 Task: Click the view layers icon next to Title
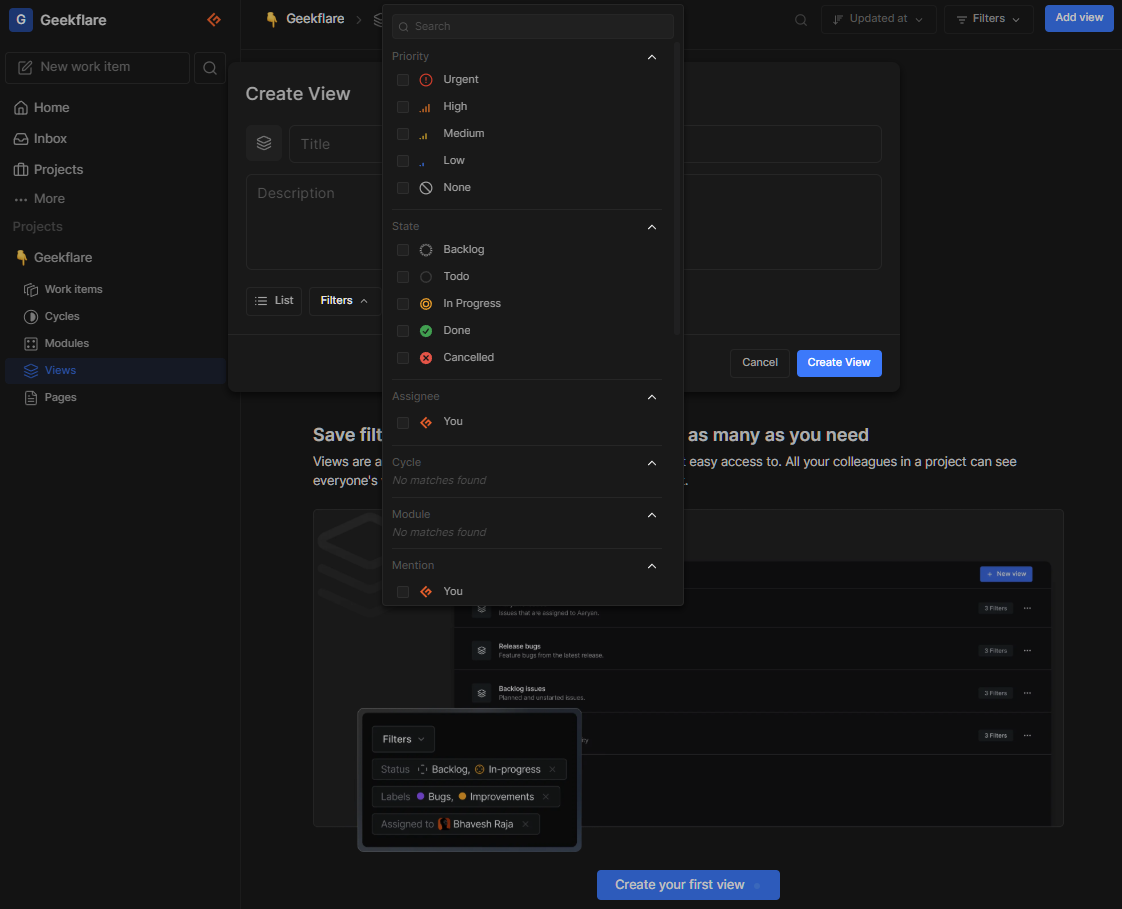tap(264, 143)
